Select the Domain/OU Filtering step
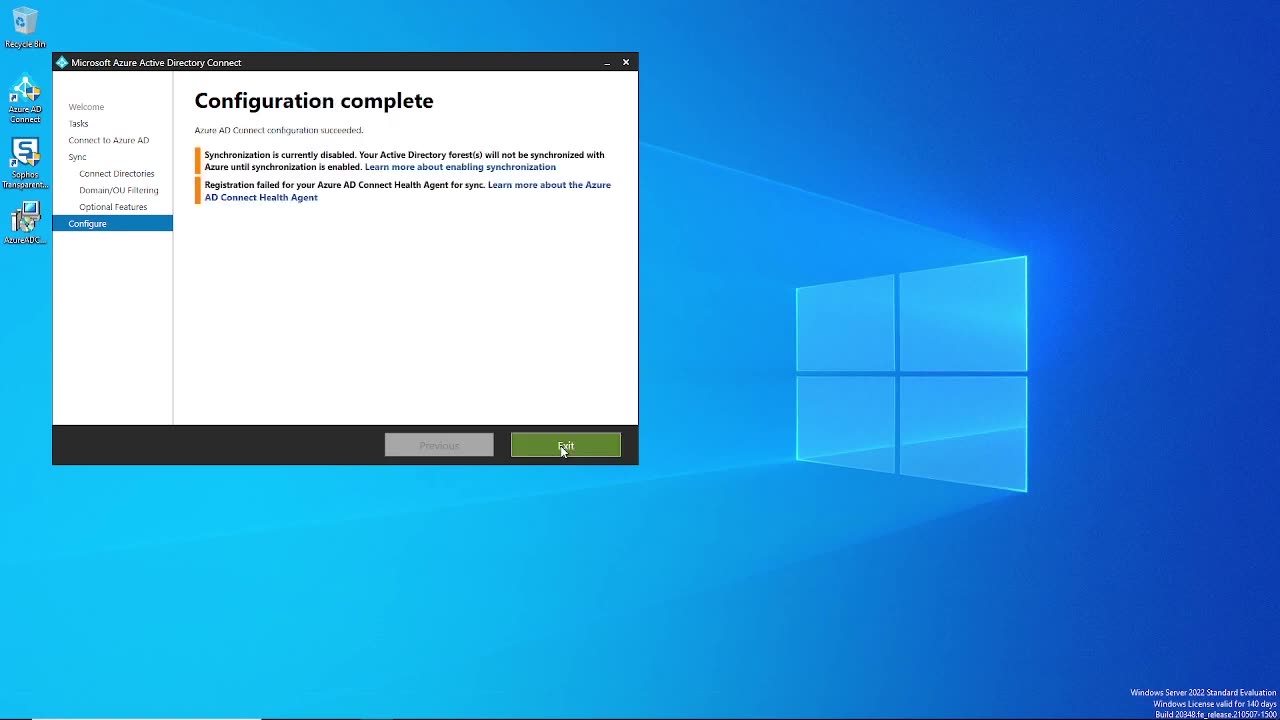The height and width of the screenshot is (720, 1280). 119,190
